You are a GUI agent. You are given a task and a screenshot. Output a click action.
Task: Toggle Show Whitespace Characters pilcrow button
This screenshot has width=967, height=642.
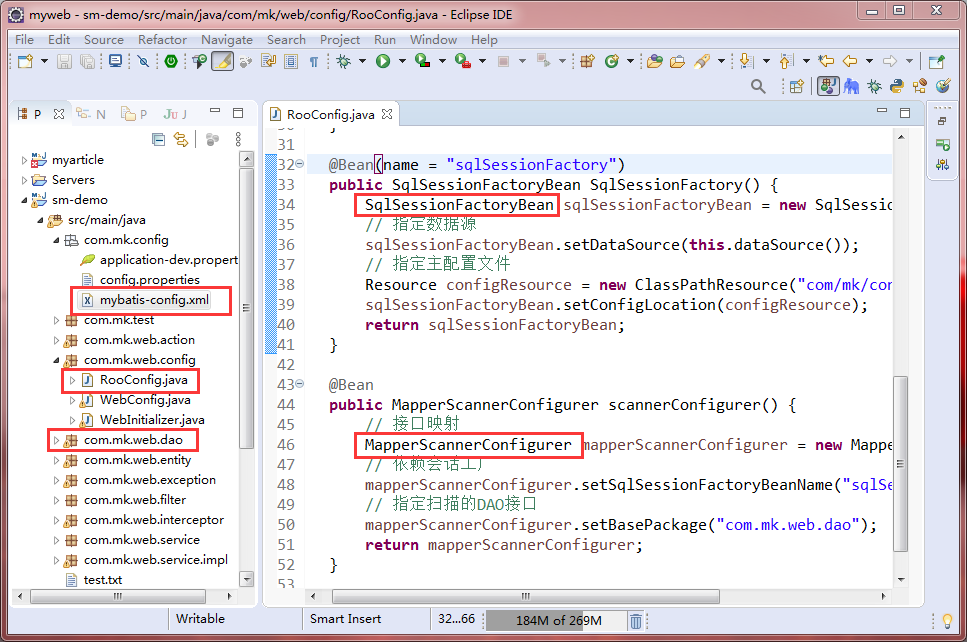(x=314, y=61)
